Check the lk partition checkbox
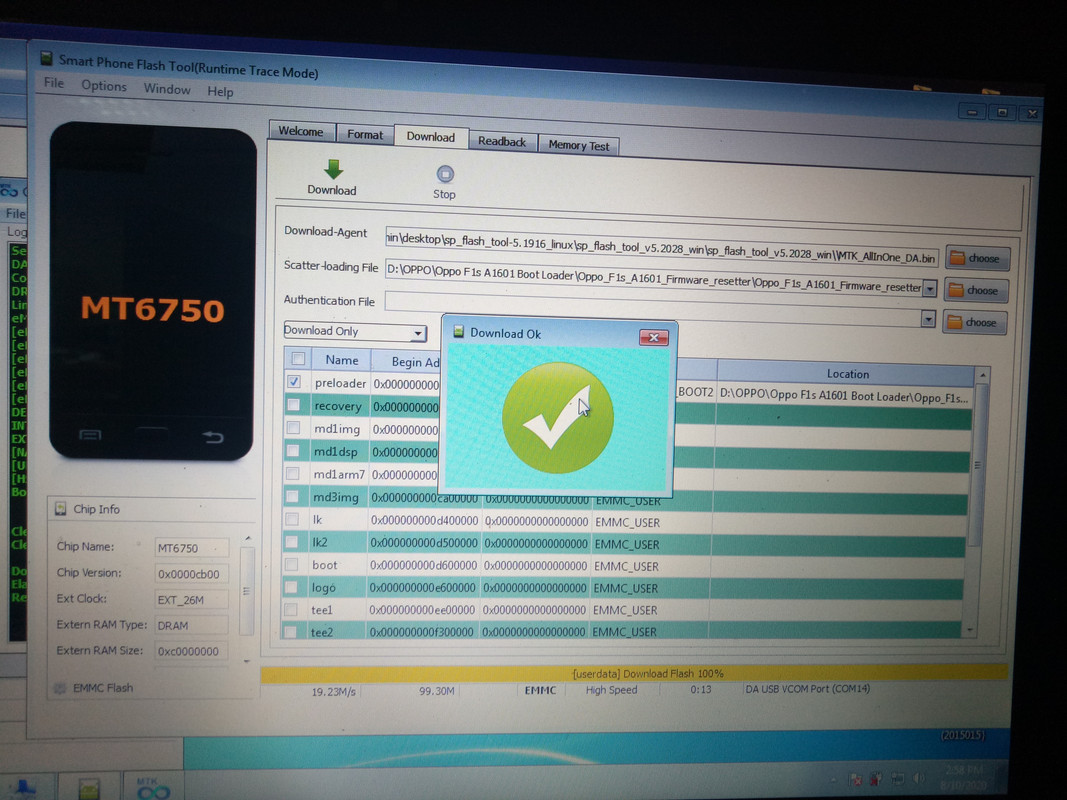This screenshot has width=1067, height=800. tap(292, 519)
